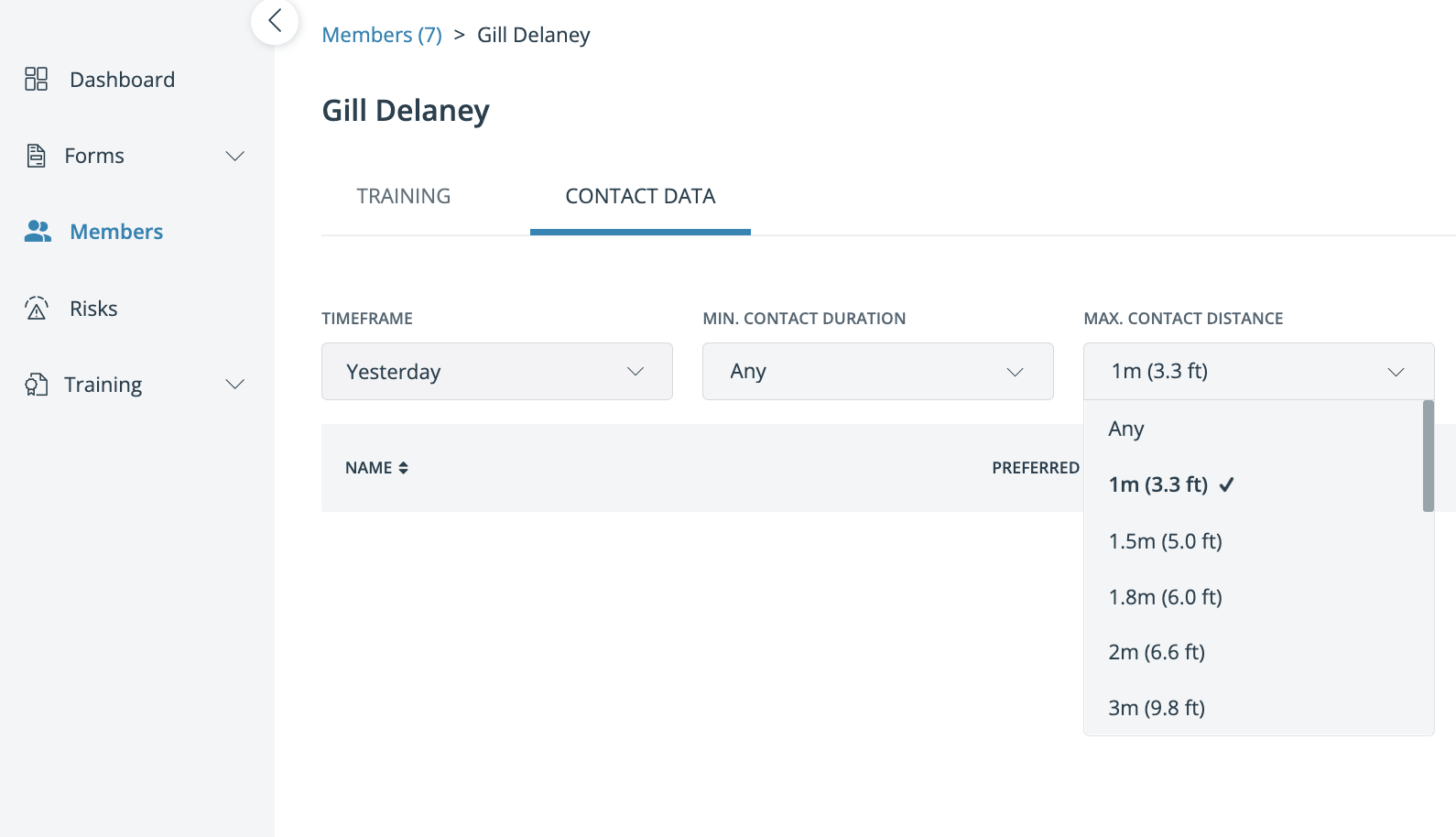This screenshot has height=837, width=1456.
Task: Click the Forms document icon
Action: (36, 156)
